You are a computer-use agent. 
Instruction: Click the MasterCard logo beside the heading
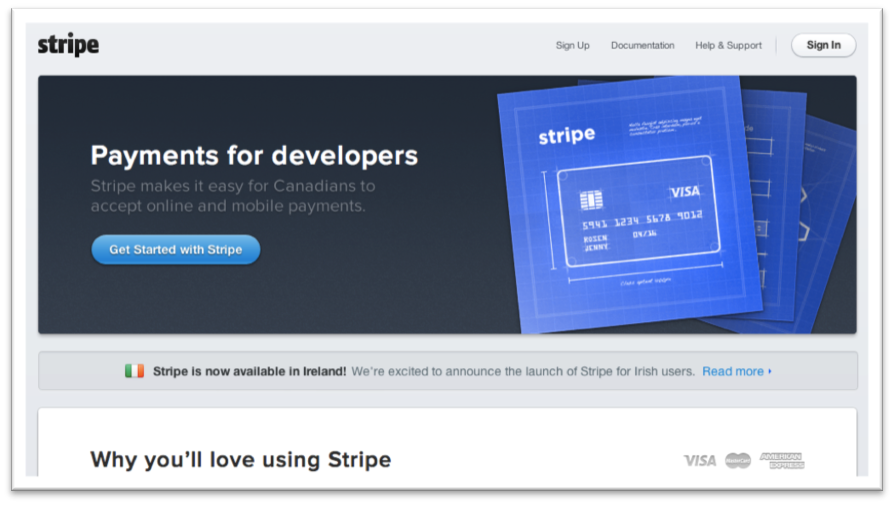click(738, 460)
